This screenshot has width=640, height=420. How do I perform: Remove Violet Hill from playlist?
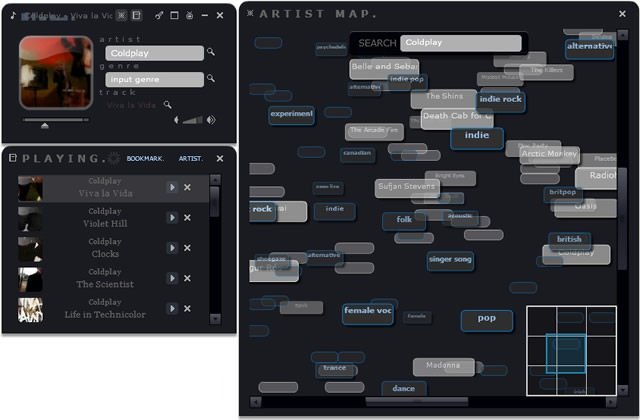pyautogui.click(x=187, y=218)
